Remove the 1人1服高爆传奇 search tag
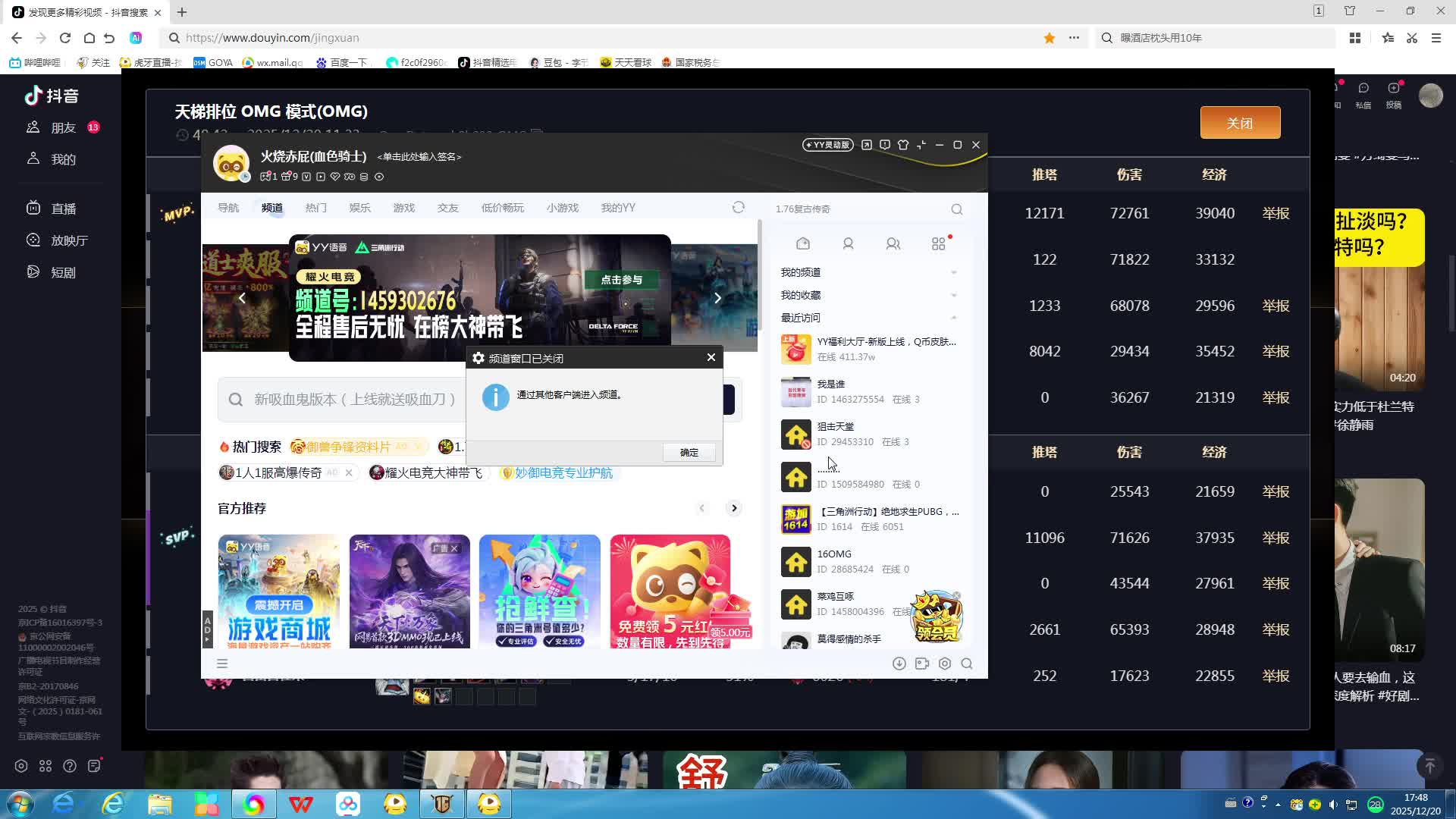The width and height of the screenshot is (1456, 819). (349, 472)
